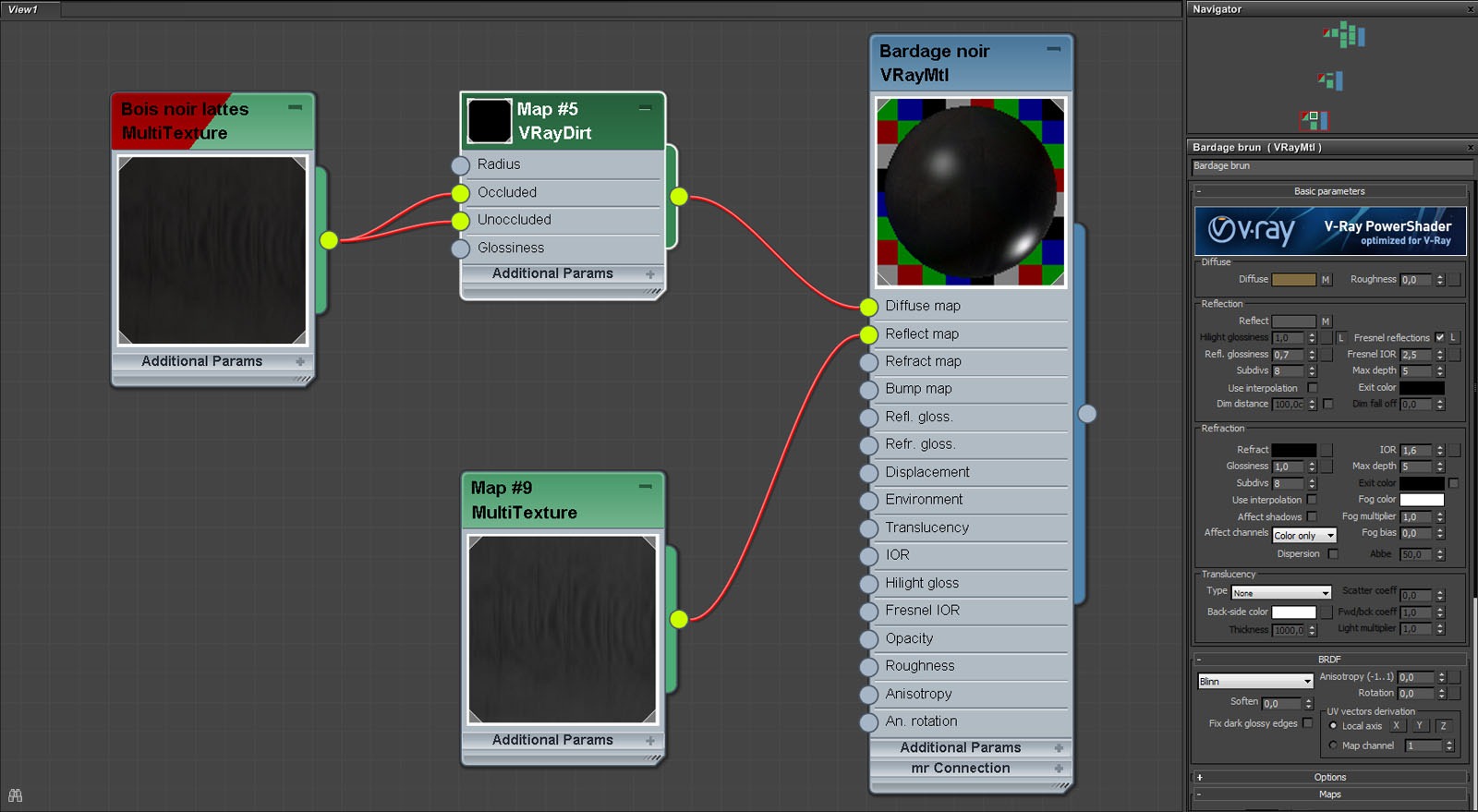Open the Affect channels Color only dropdown
1478x812 pixels.
click(1304, 535)
